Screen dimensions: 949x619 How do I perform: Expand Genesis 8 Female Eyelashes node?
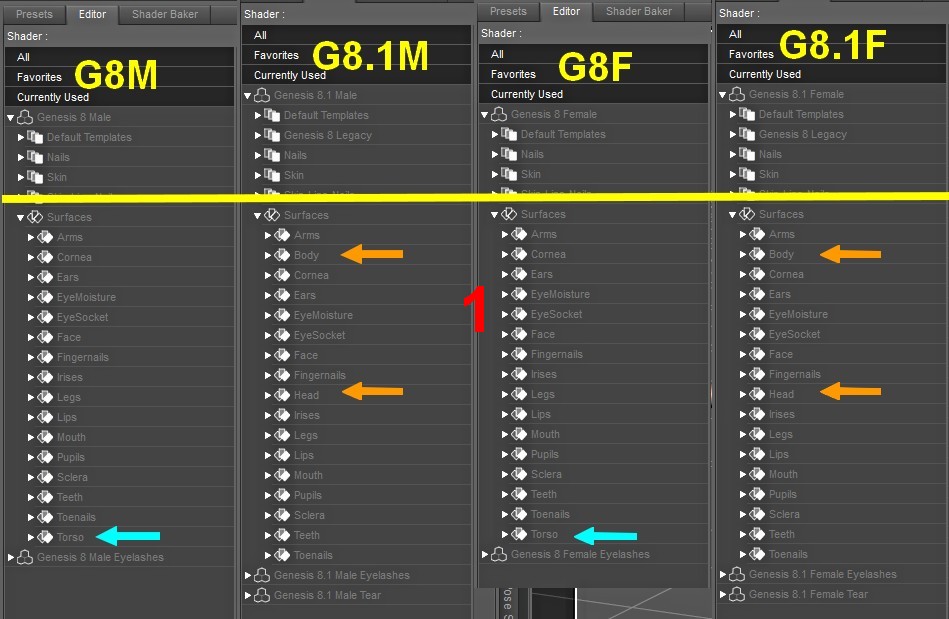tap(484, 554)
